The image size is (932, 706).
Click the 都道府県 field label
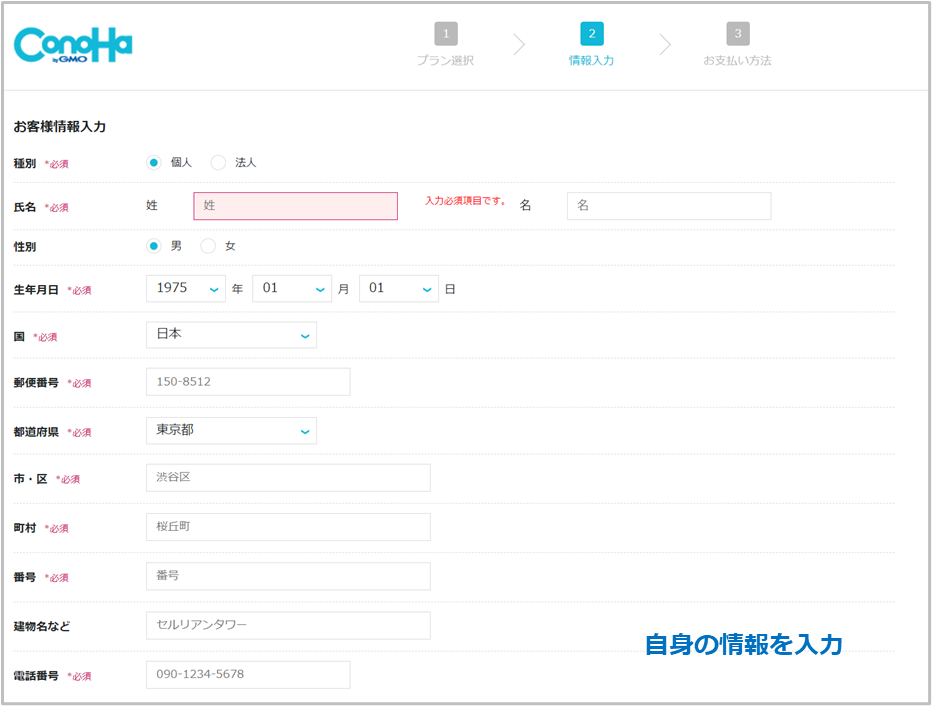[36, 432]
